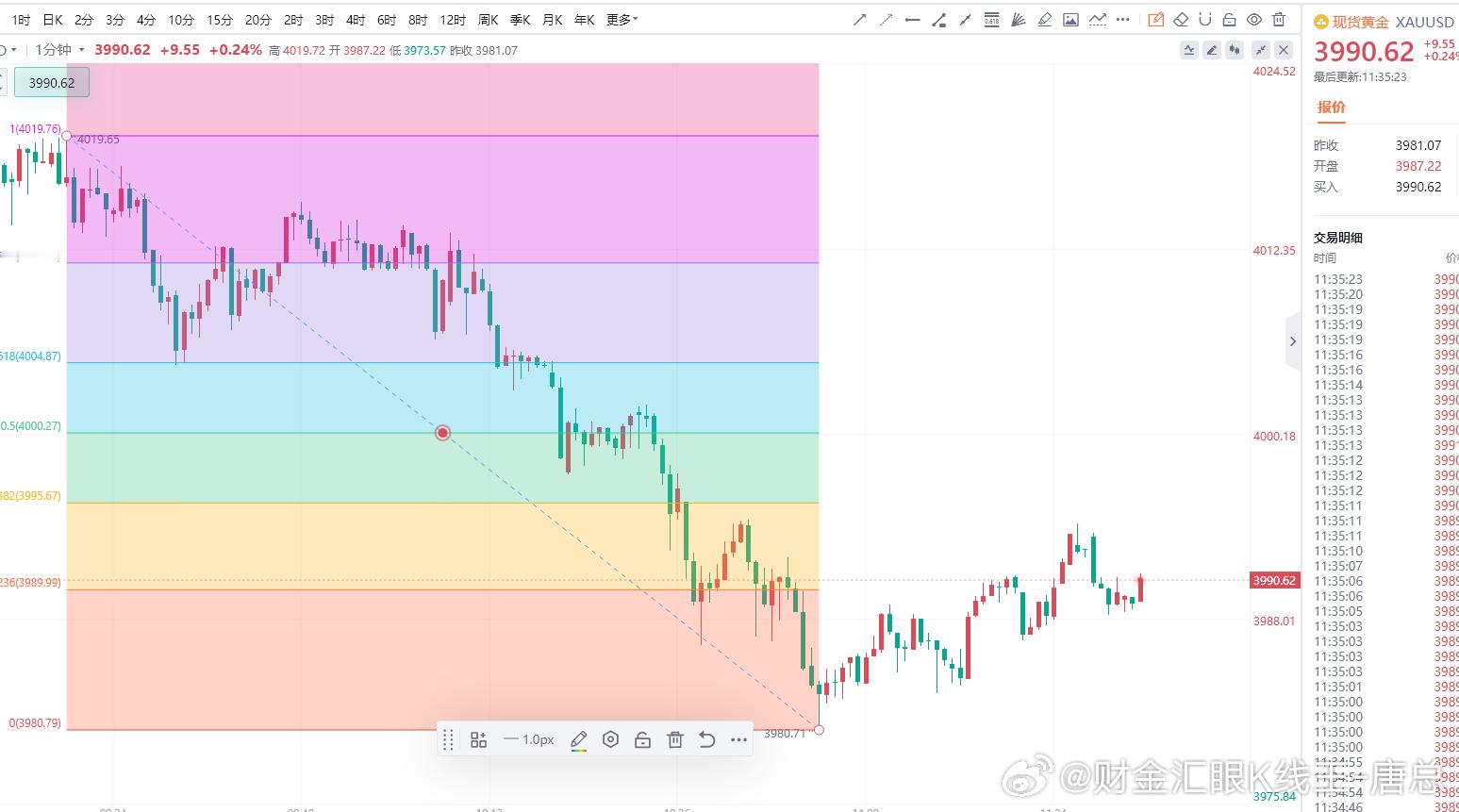Switch to the 15分 timeframe
This screenshot has height=812, width=1459.
[220, 20]
